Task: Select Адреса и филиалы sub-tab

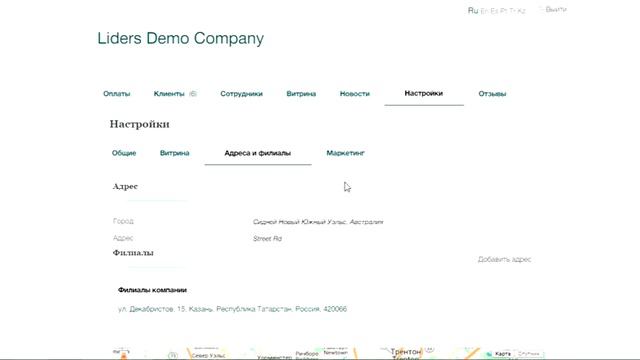Action: coord(258,153)
